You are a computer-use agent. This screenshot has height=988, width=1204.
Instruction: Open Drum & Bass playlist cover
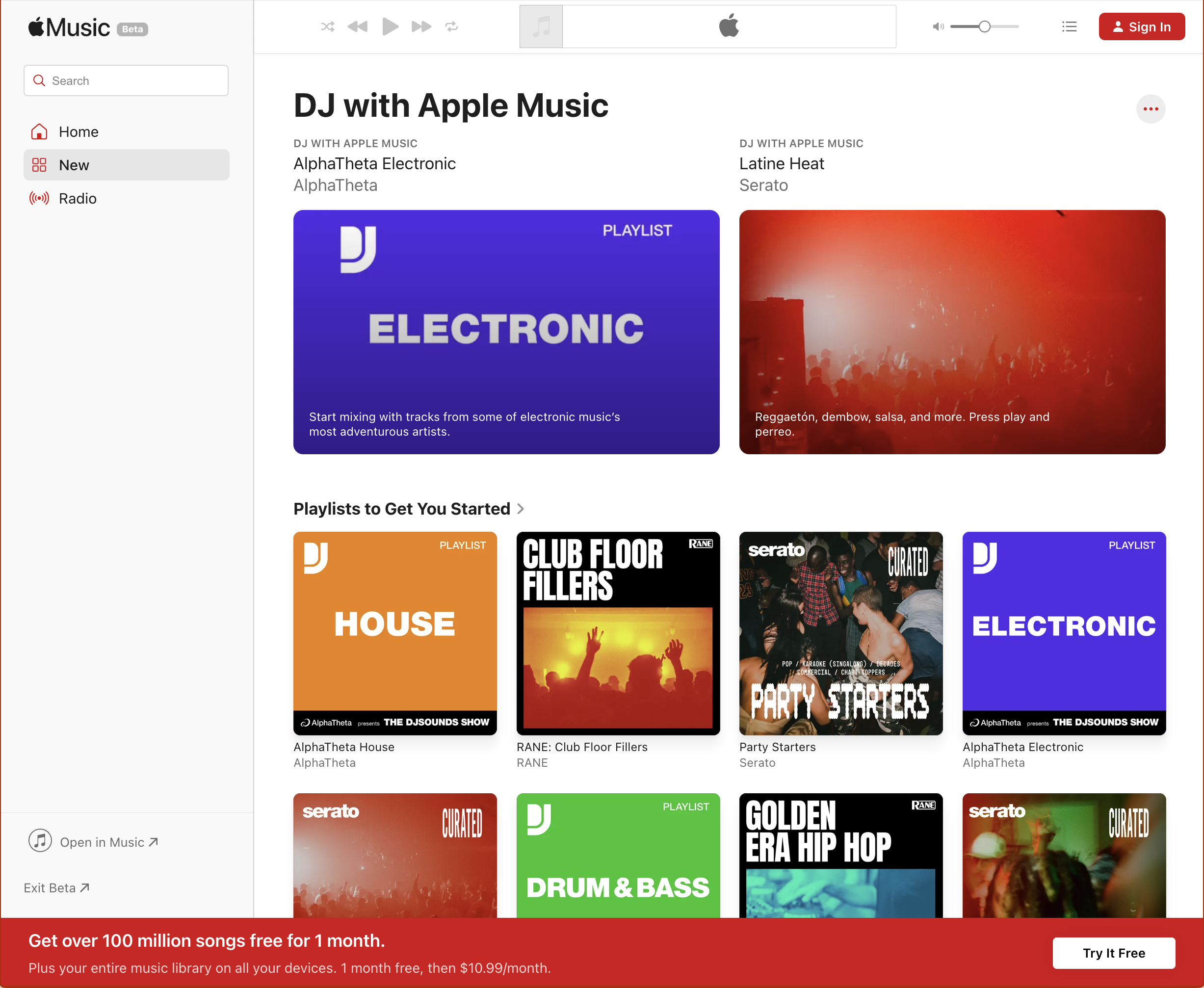pyautogui.click(x=618, y=856)
